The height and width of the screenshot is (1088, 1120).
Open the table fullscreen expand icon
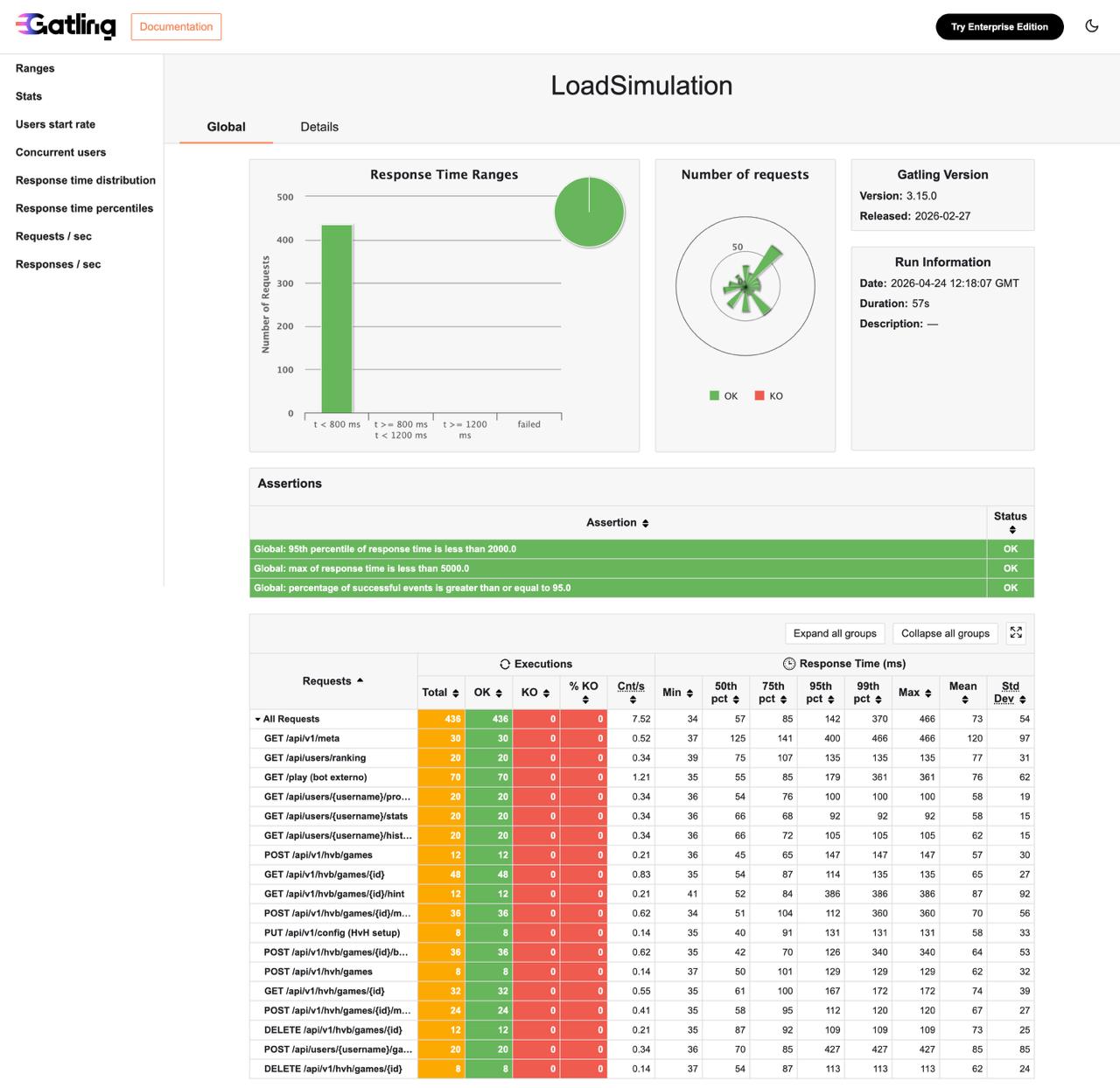pyautogui.click(x=1016, y=632)
